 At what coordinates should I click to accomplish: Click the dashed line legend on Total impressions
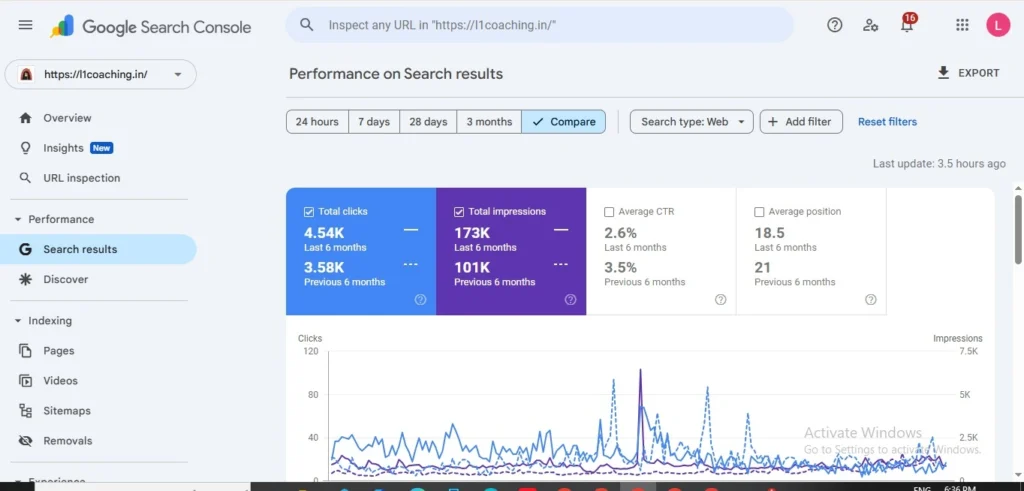[561, 264]
